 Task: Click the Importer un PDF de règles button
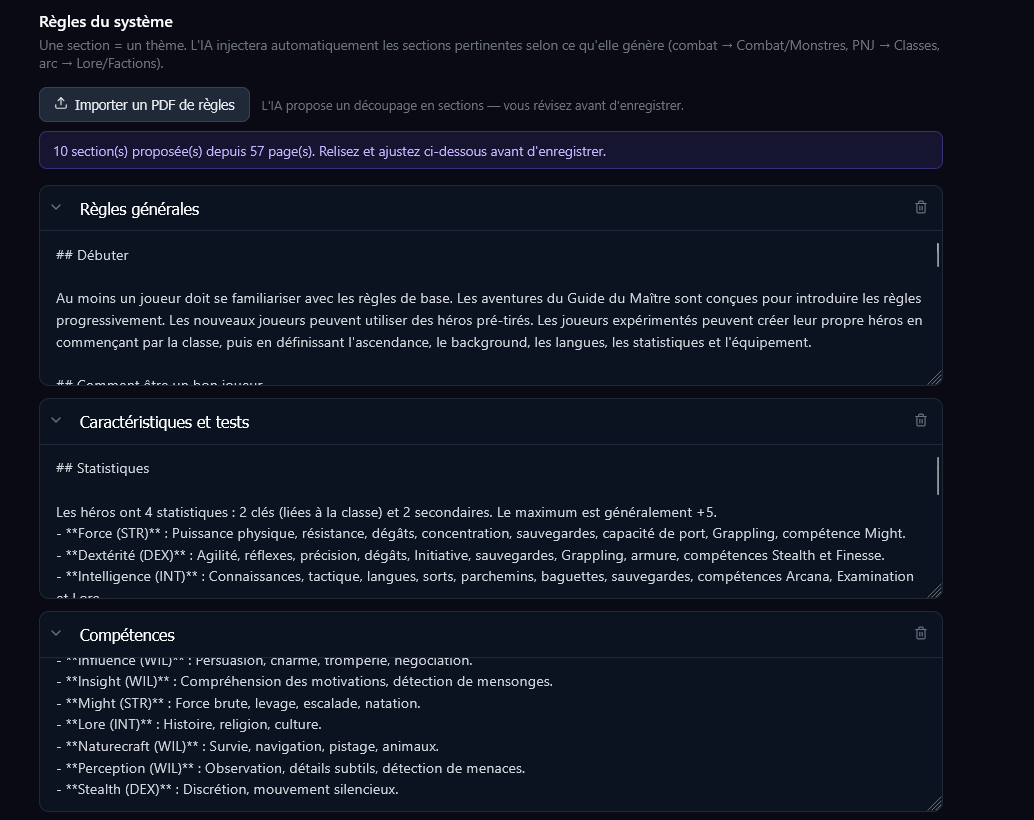click(144, 105)
